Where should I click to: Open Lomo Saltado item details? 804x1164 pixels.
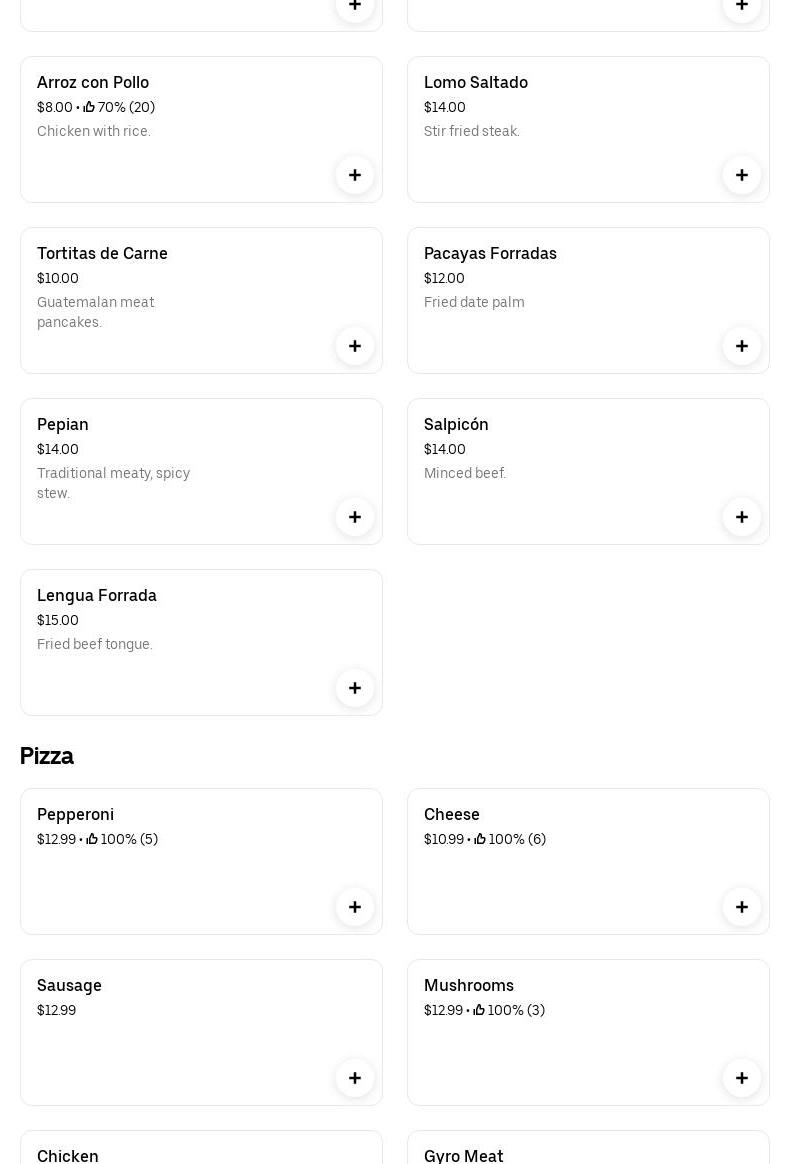tap(476, 83)
